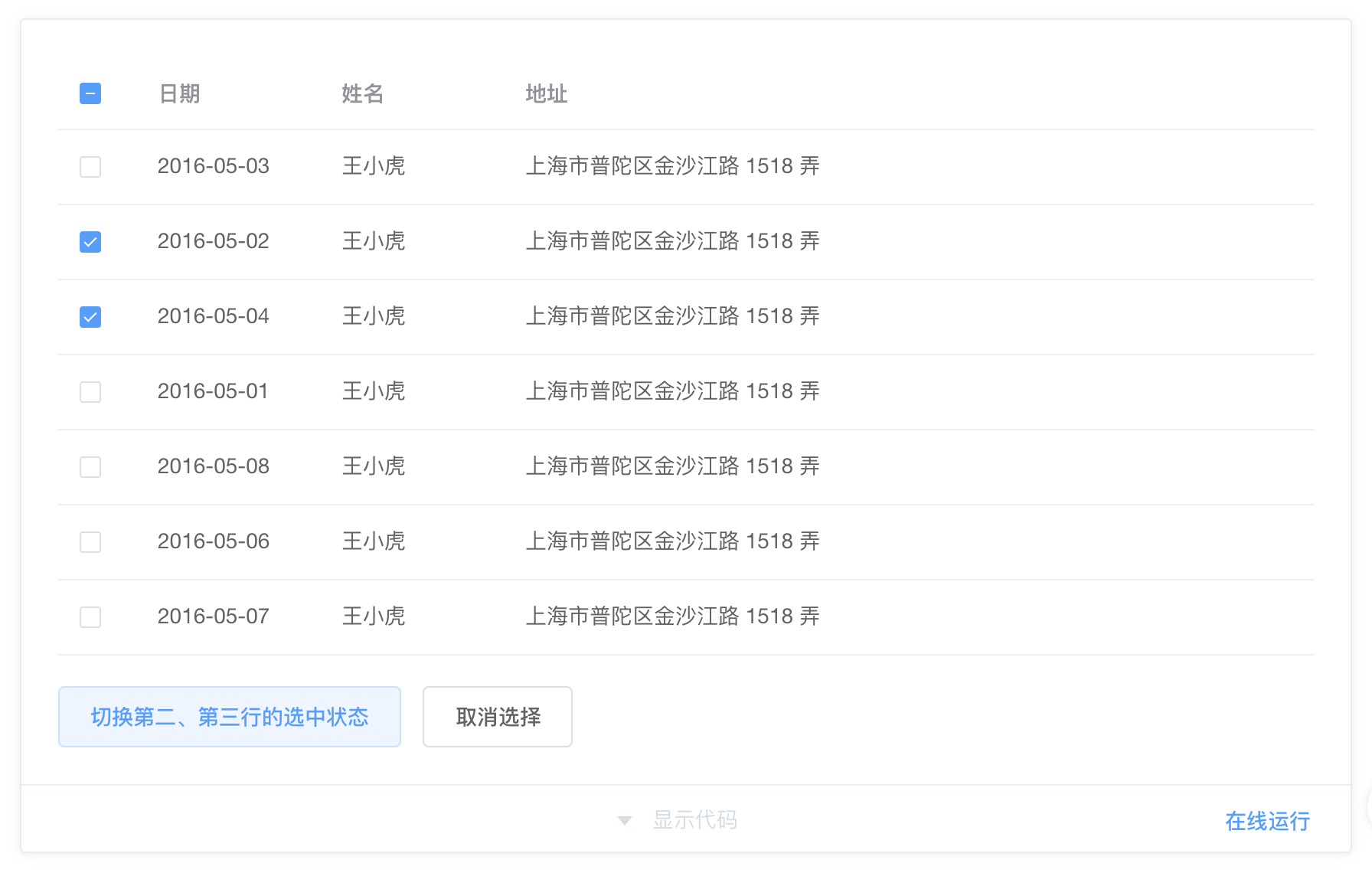The width and height of the screenshot is (1372, 873).
Task: Click the 日期 column header
Action: [180, 93]
